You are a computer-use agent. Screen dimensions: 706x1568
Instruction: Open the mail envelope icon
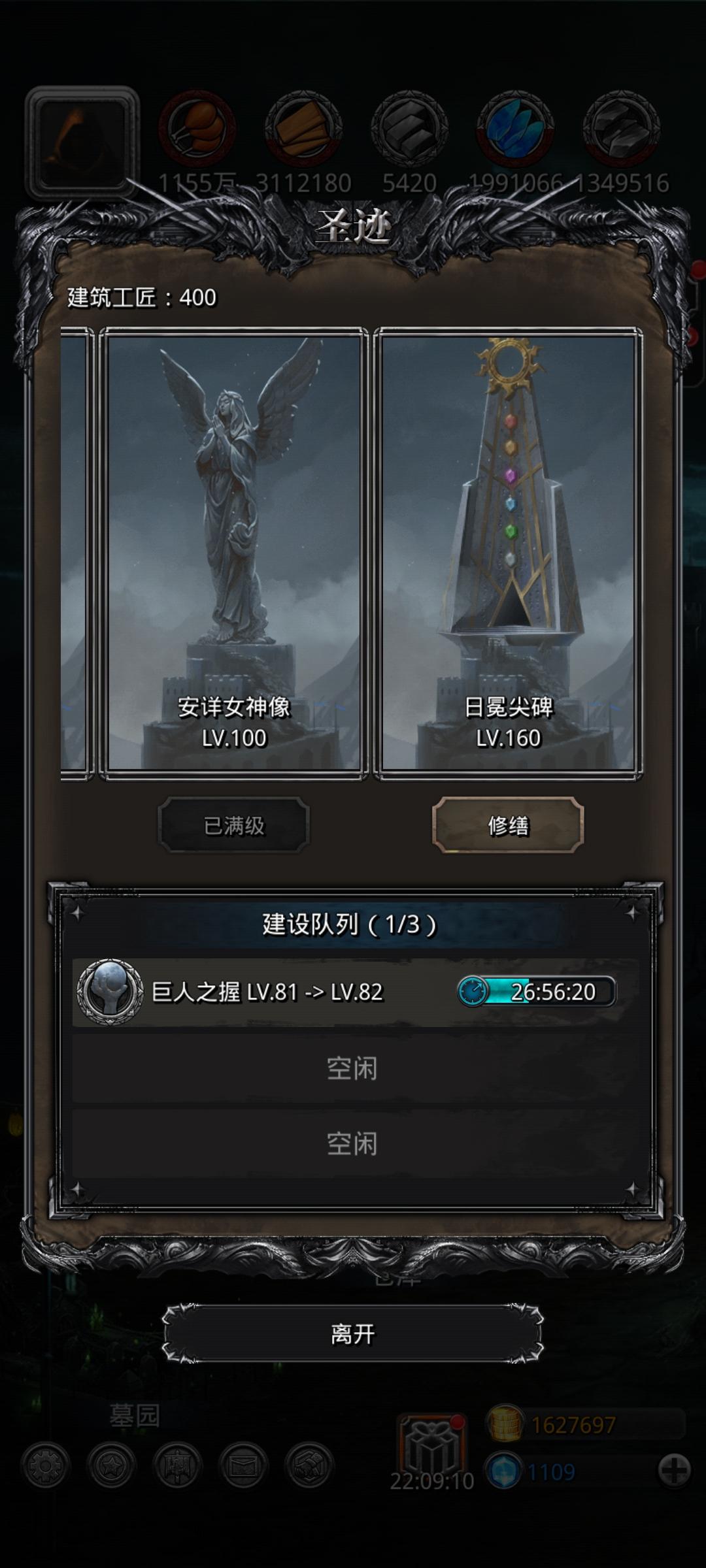pos(244,1465)
